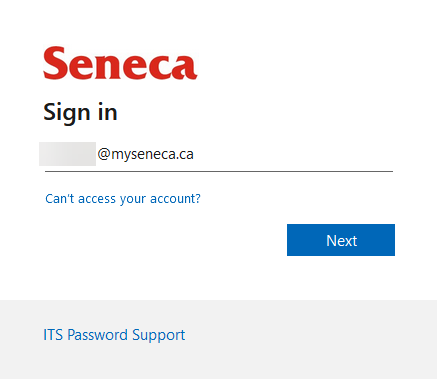Click the Next button

(341, 240)
